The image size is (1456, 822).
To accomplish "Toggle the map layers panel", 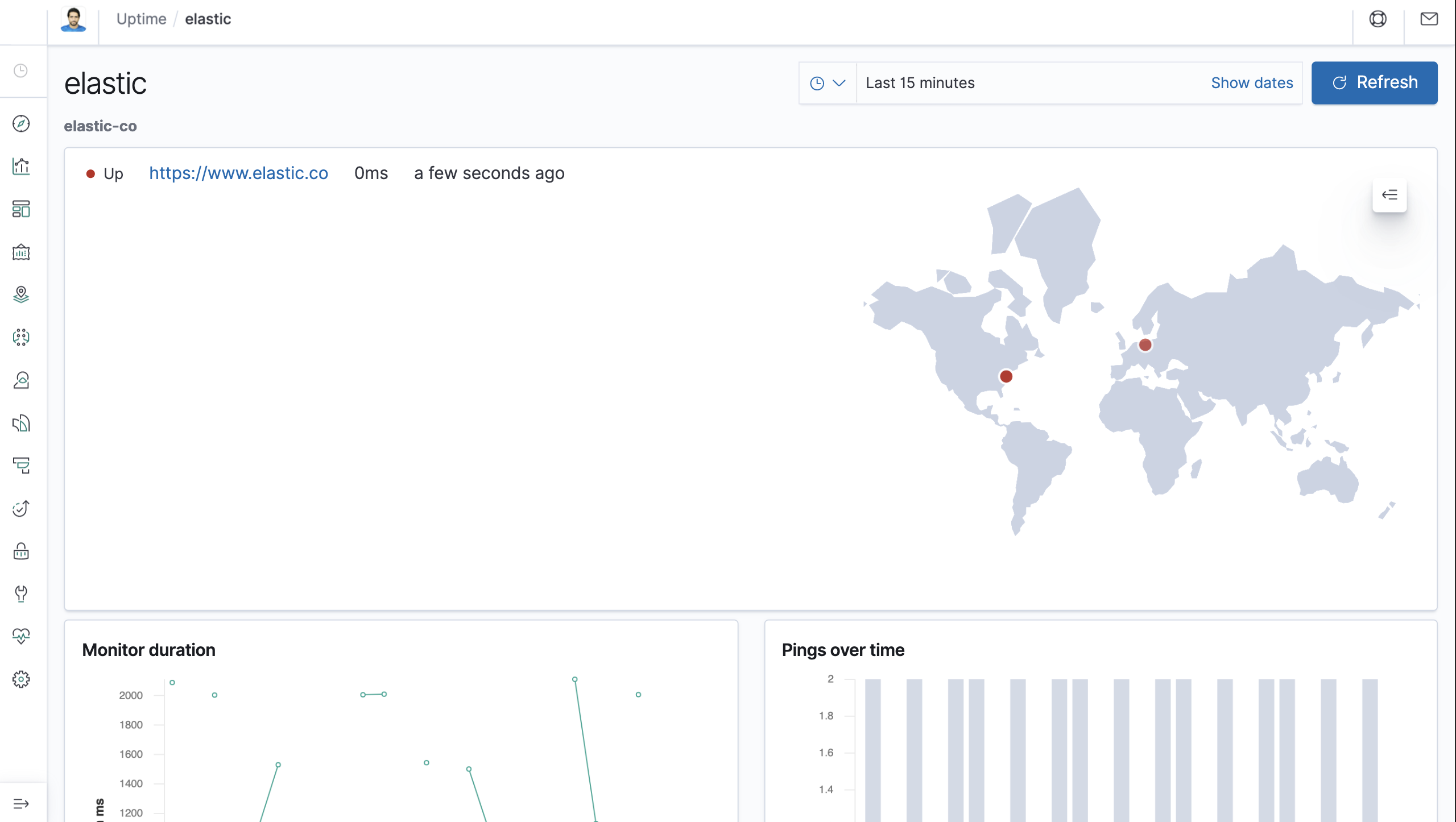I will [x=1389, y=195].
